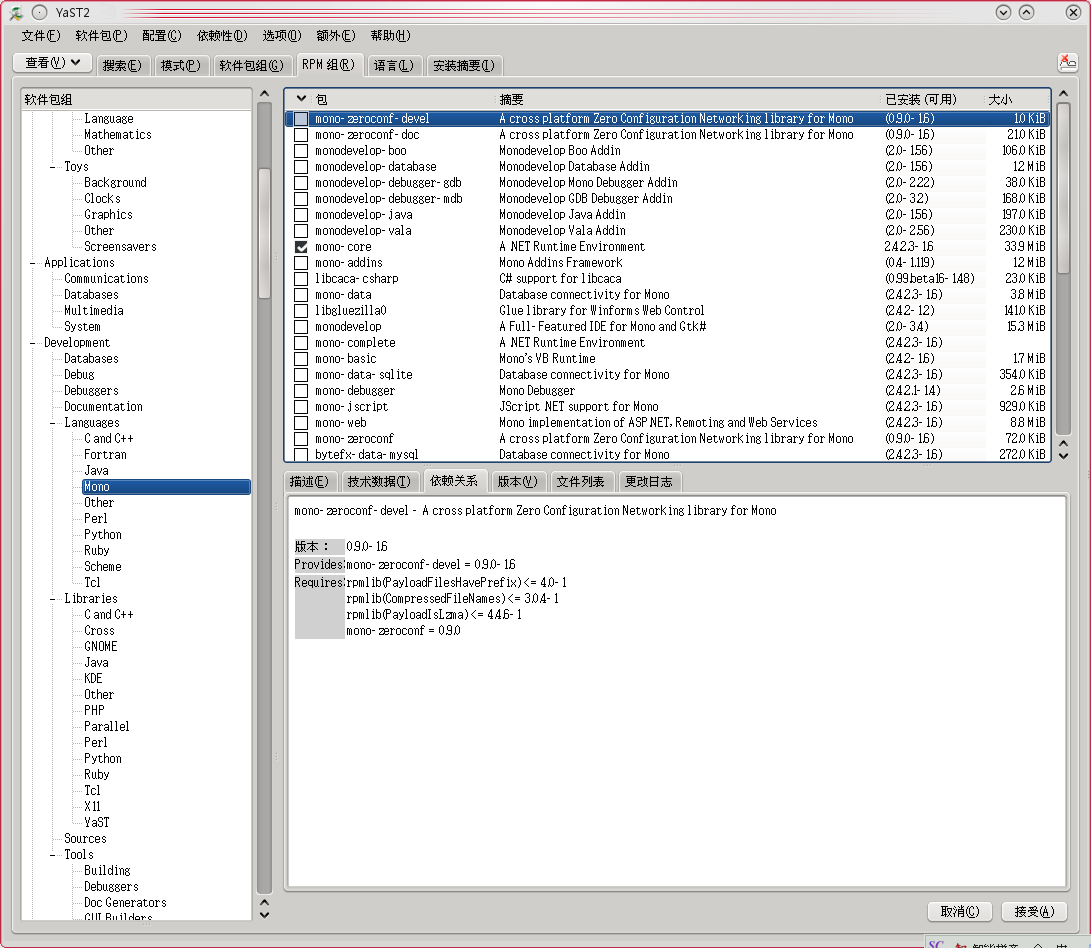Collapse the Tools tree group
This screenshot has height=948, width=1091.
[x=53, y=855]
